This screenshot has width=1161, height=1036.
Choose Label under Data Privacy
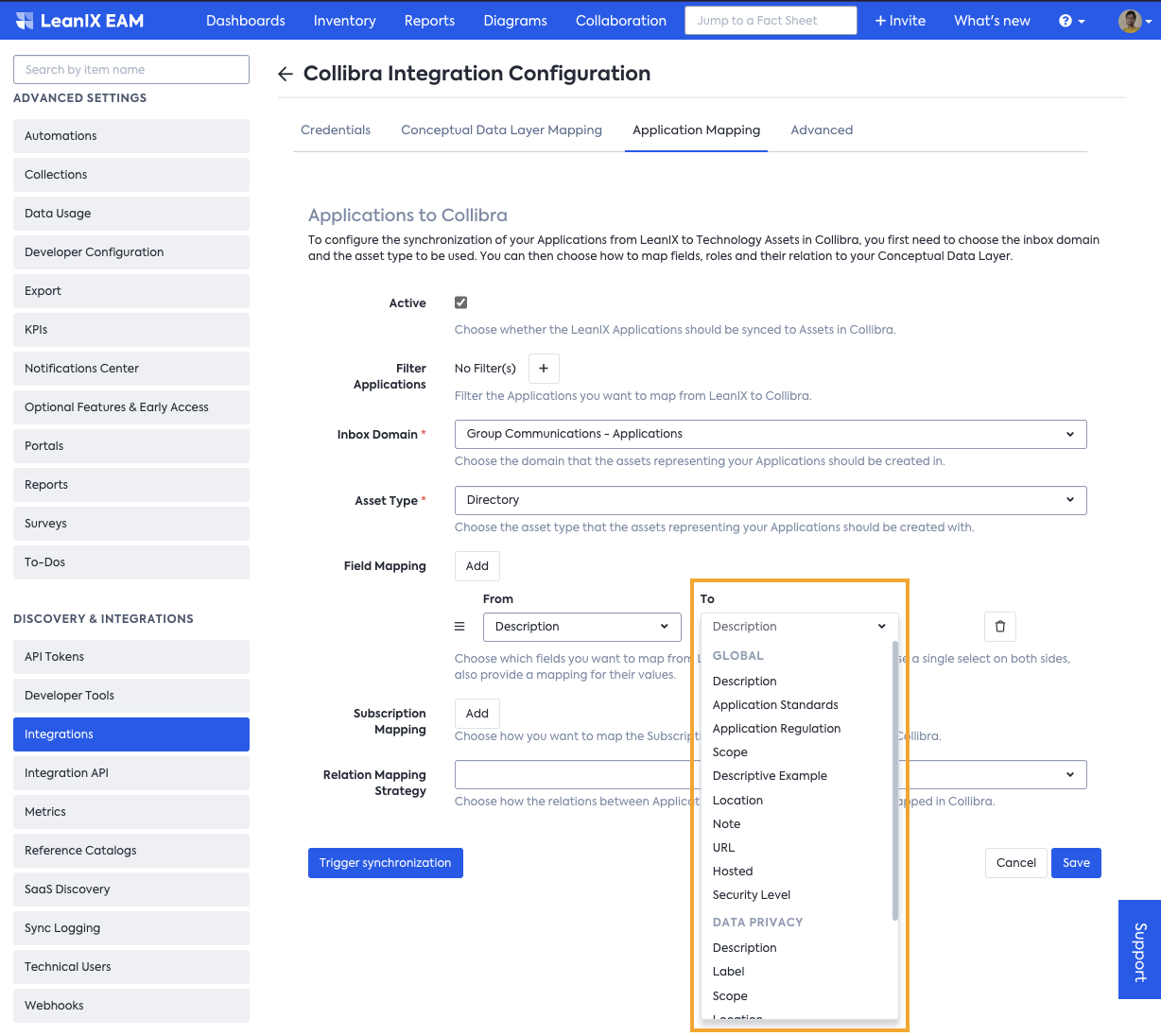pyautogui.click(x=728, y=972)
